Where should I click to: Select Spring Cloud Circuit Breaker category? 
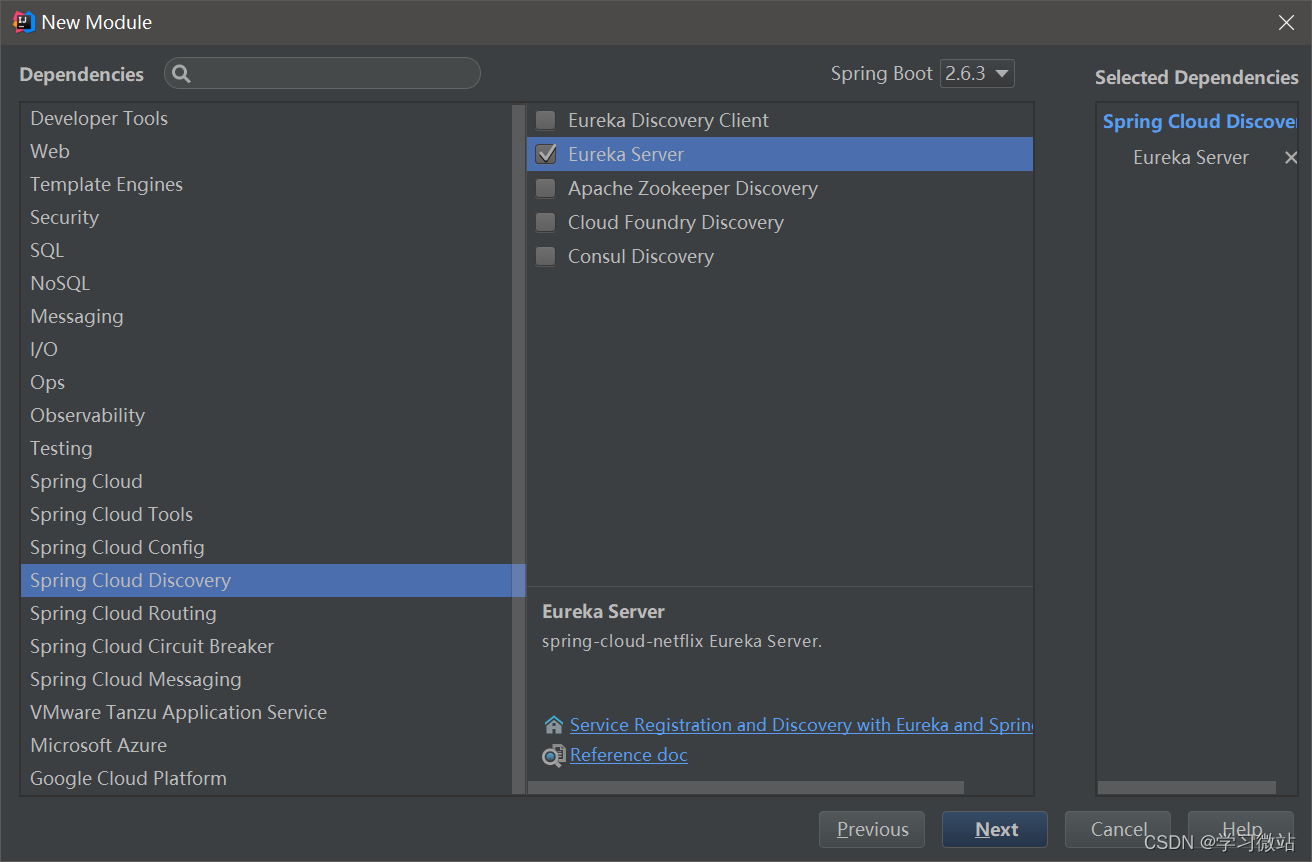pos(266,646)
